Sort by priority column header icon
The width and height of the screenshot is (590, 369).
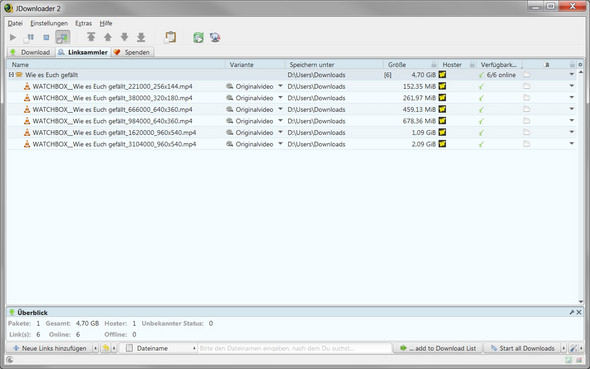547,65
